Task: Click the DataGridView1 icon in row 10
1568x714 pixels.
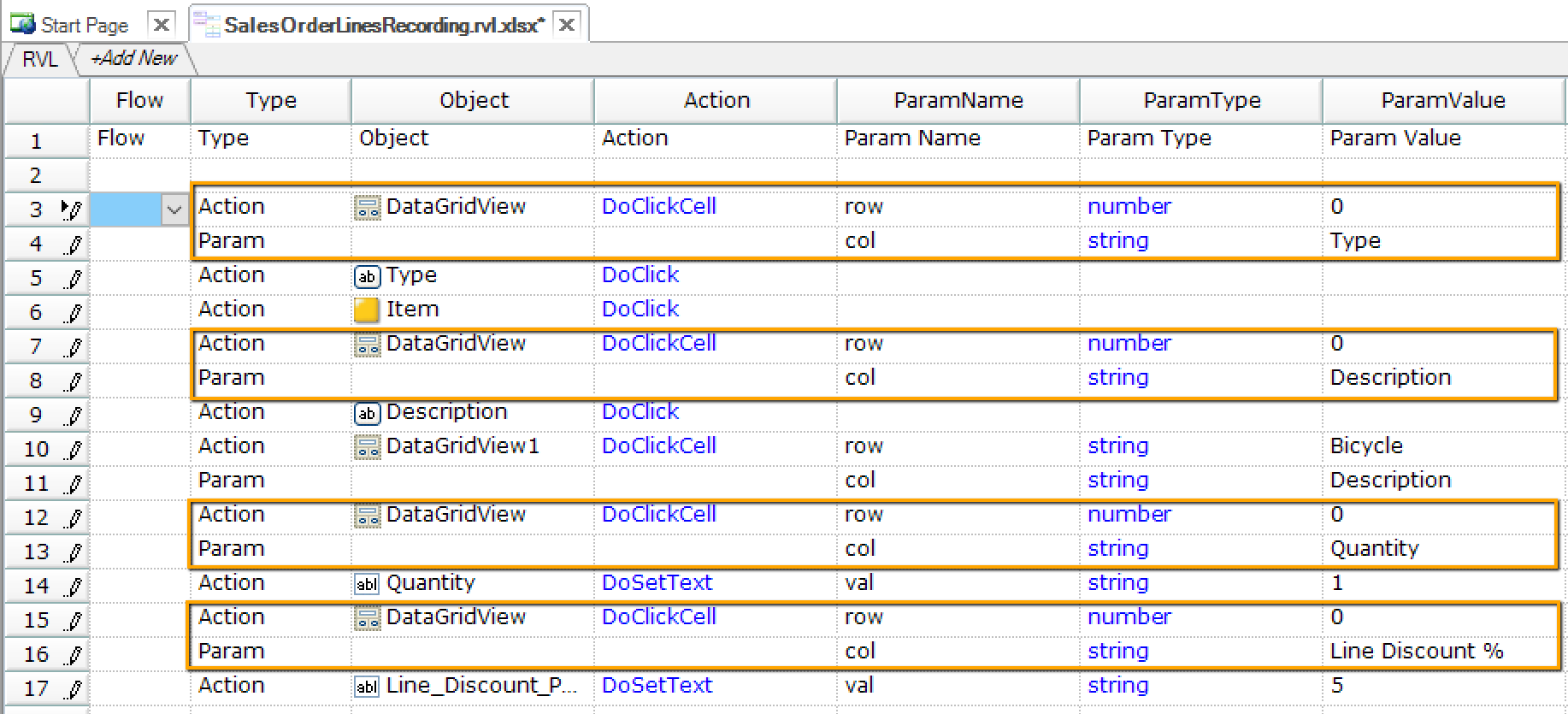Action: tap(367, 447)
